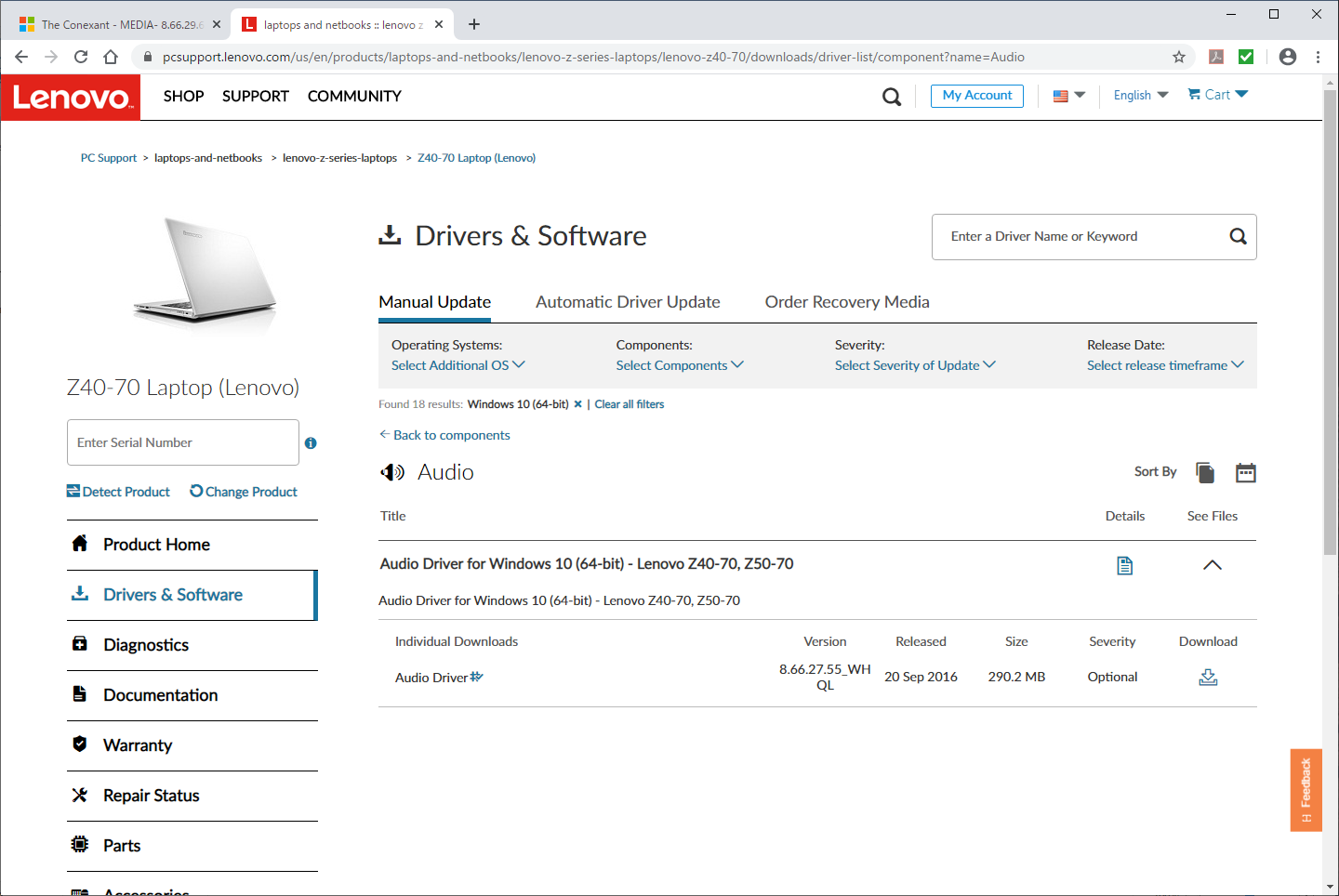Image resolution: width=1339 pixels, height=896 pixels.
Task: Open the SUPPORT menu
Action: point(256,96)
